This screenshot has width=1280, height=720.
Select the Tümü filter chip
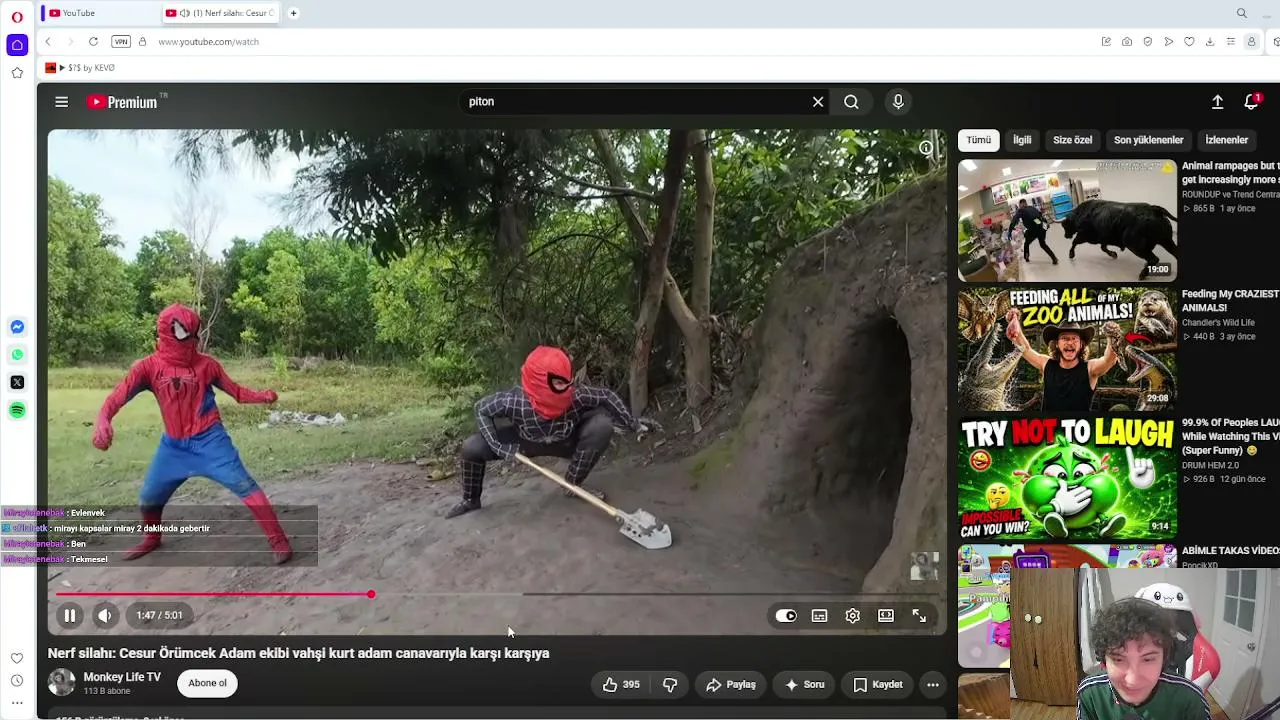979,140
